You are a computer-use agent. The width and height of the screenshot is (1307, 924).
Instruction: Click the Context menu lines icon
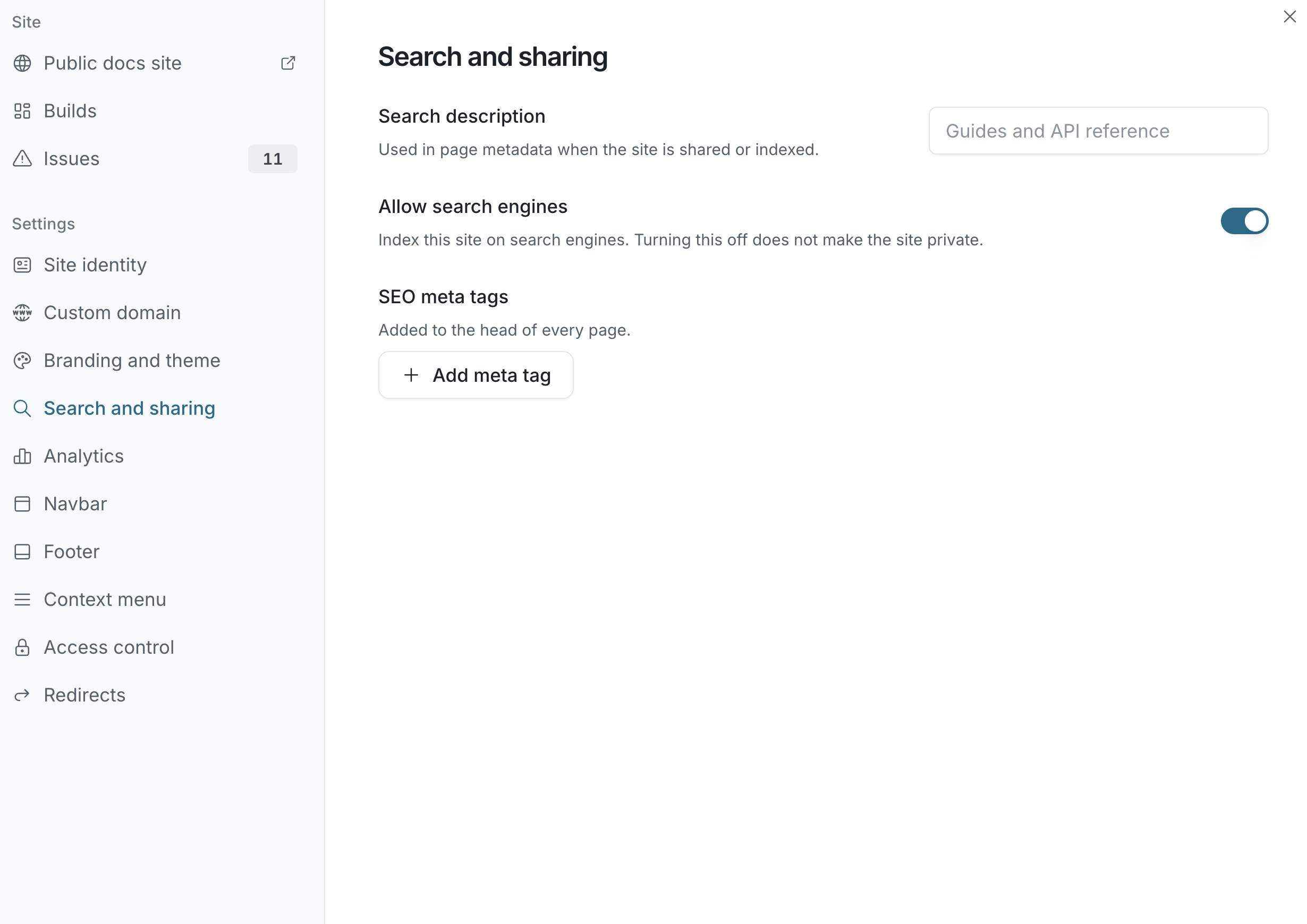22,600
